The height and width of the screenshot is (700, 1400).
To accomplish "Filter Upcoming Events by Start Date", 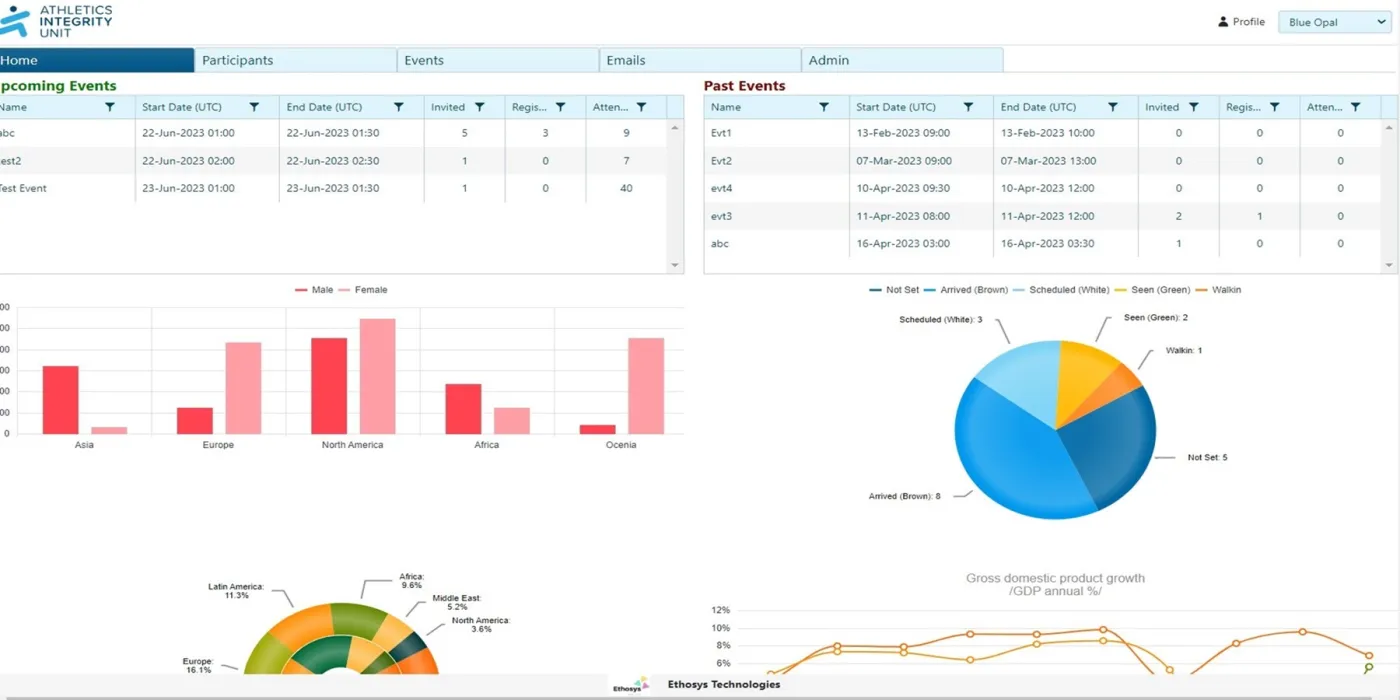I will [x=254, y=107].
